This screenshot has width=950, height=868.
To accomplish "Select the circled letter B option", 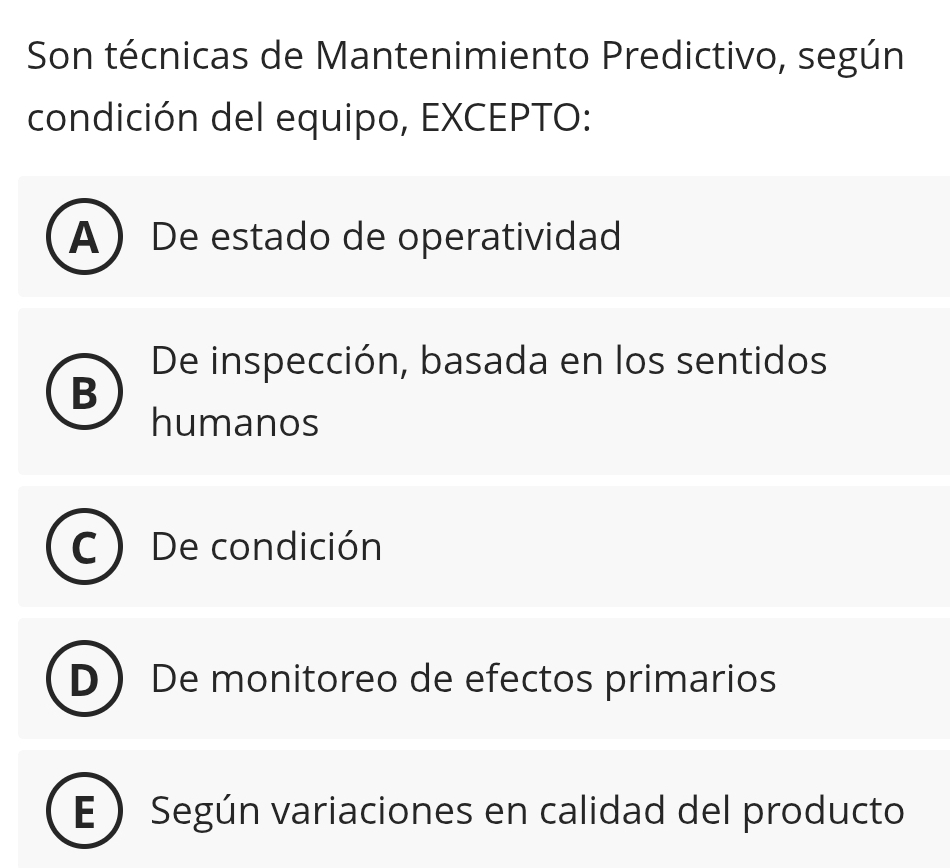I will click(x=85, y=392).
